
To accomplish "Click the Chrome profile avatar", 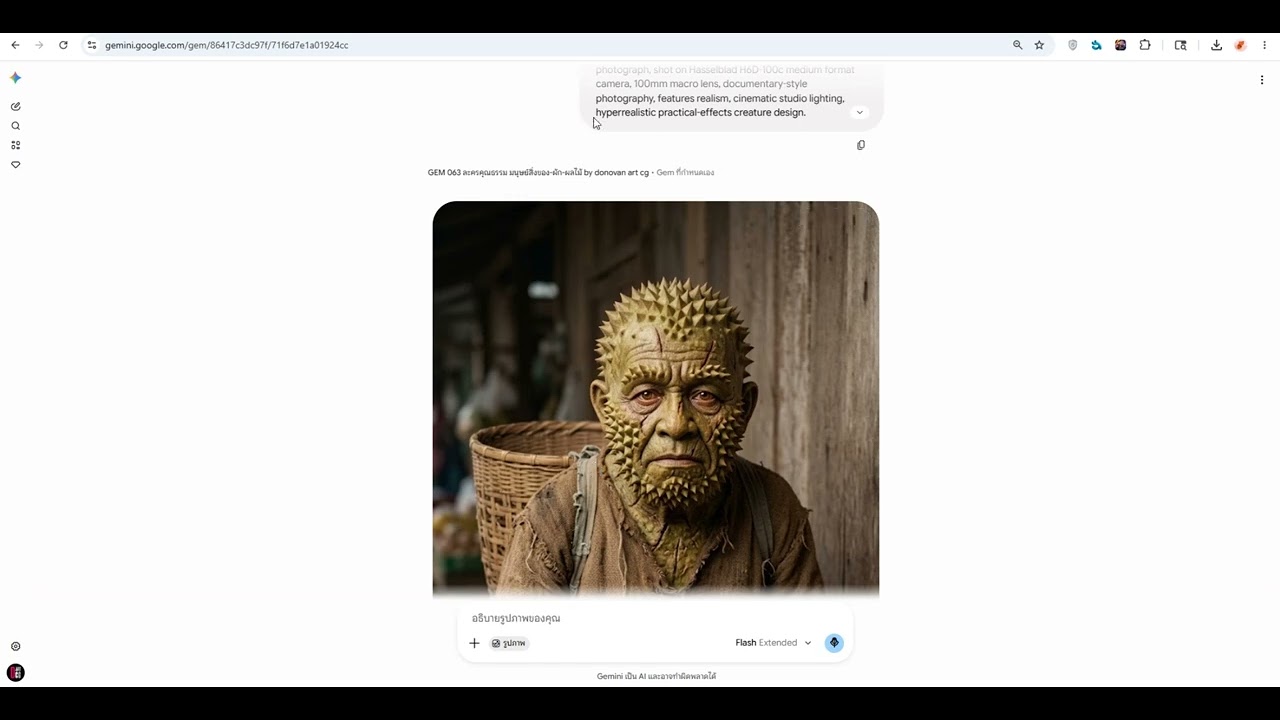I will click(1240, 45).
